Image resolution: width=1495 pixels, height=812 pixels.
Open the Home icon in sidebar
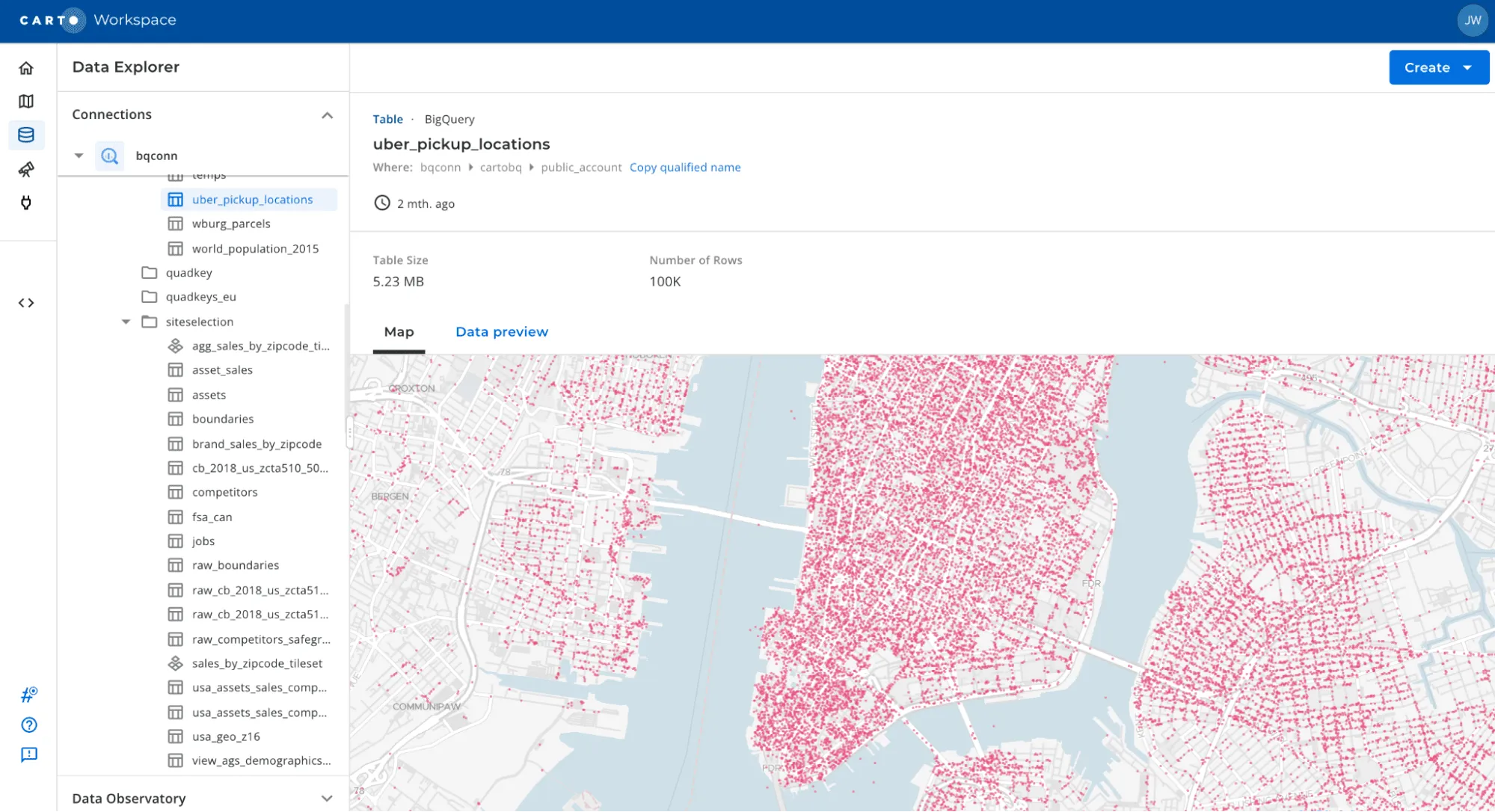(x=26, y=67)
